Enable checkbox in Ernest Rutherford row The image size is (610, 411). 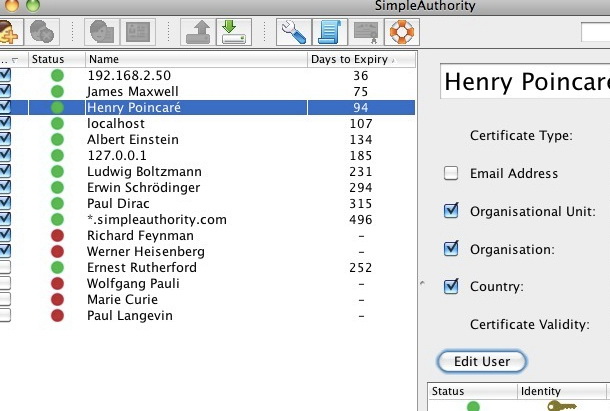(x=5, y=267)
